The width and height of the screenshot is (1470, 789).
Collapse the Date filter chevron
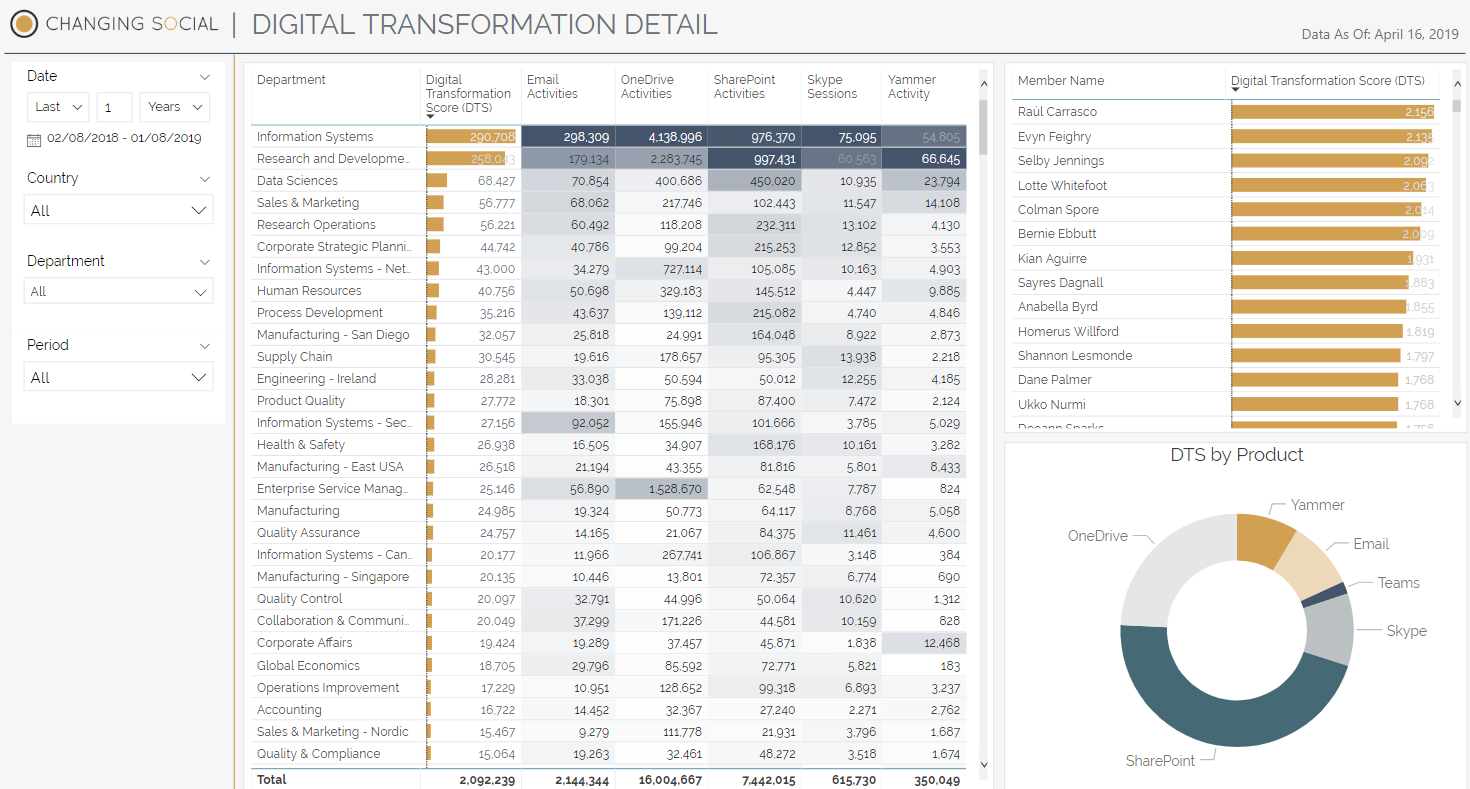205,77
